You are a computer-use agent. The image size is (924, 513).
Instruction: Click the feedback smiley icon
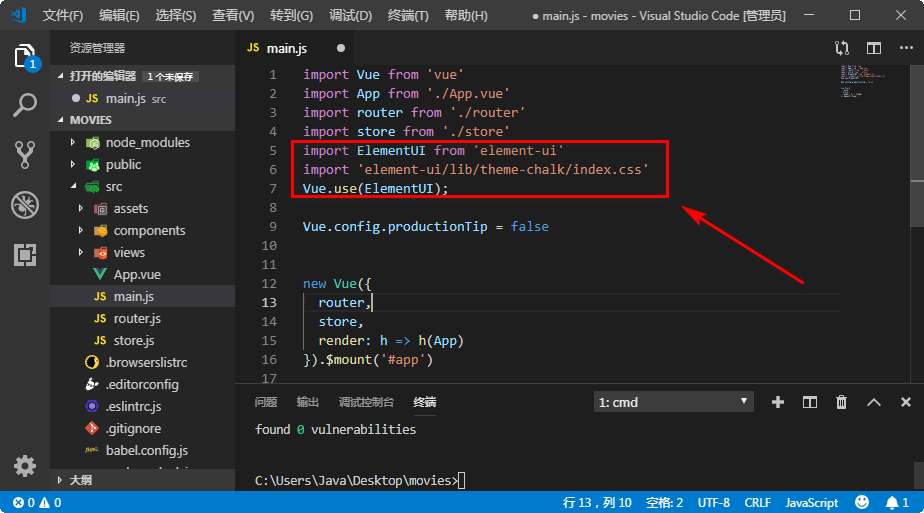(x=862, y=502)
